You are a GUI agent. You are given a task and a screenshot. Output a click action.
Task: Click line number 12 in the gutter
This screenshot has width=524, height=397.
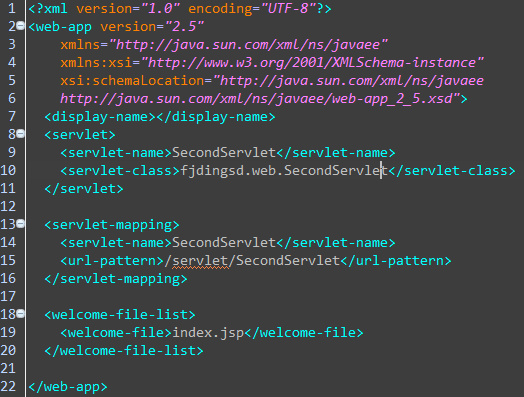click(8, 207)
